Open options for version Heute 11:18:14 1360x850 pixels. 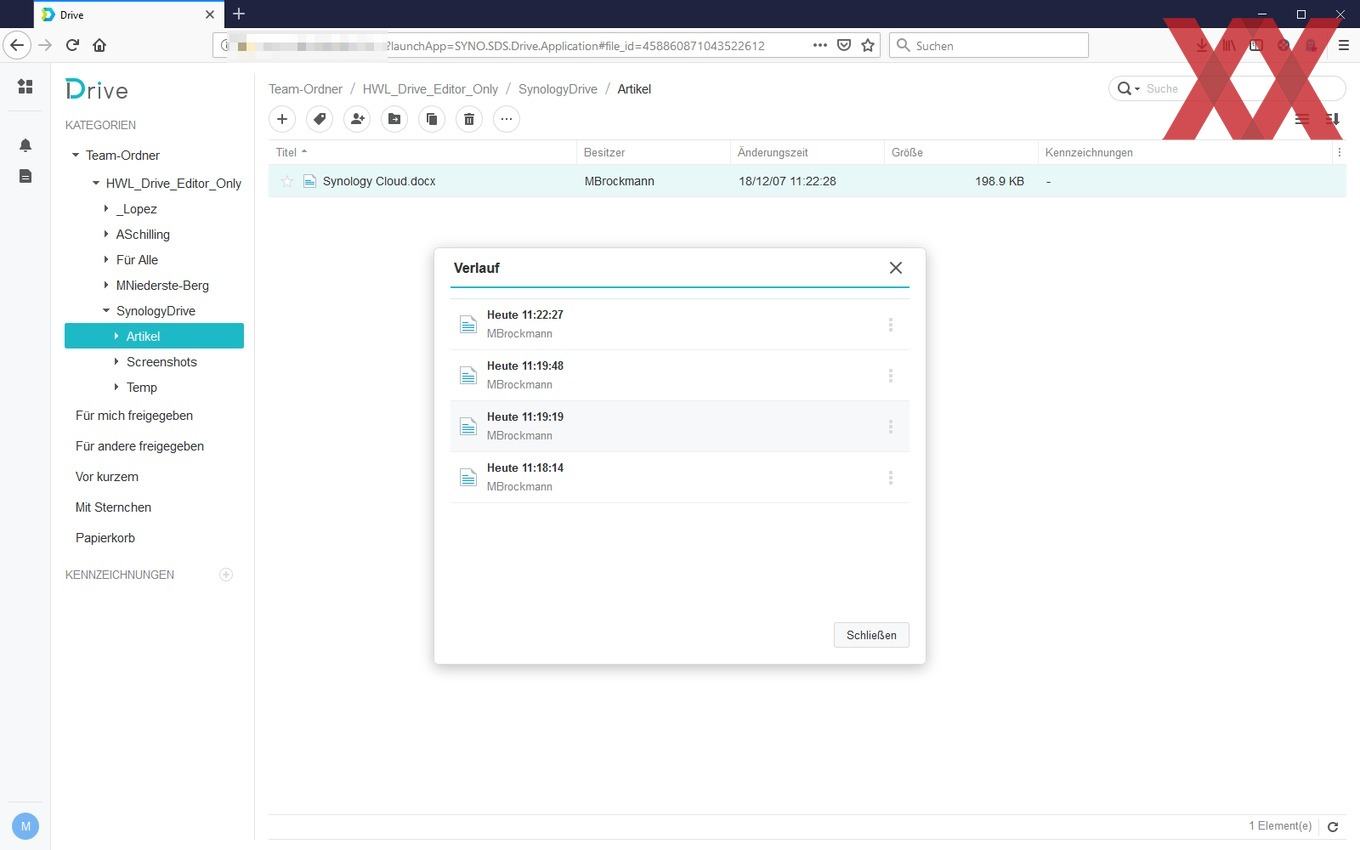pyautogui.click(x=890, y=478)
